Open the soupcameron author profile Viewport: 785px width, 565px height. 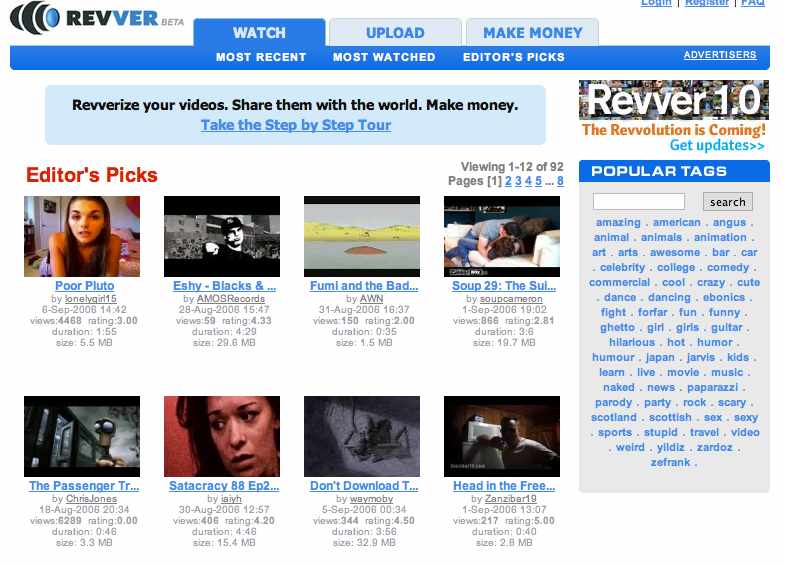coord(511,299)
